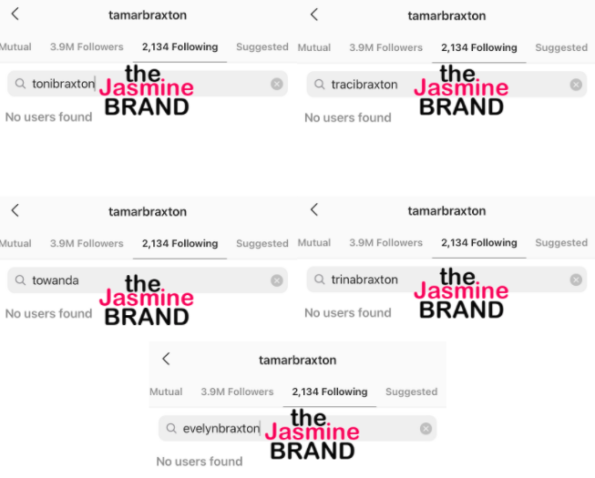Open Suggested tab above tracibraxton search
595x478 pixels.
tap(561, 47)
